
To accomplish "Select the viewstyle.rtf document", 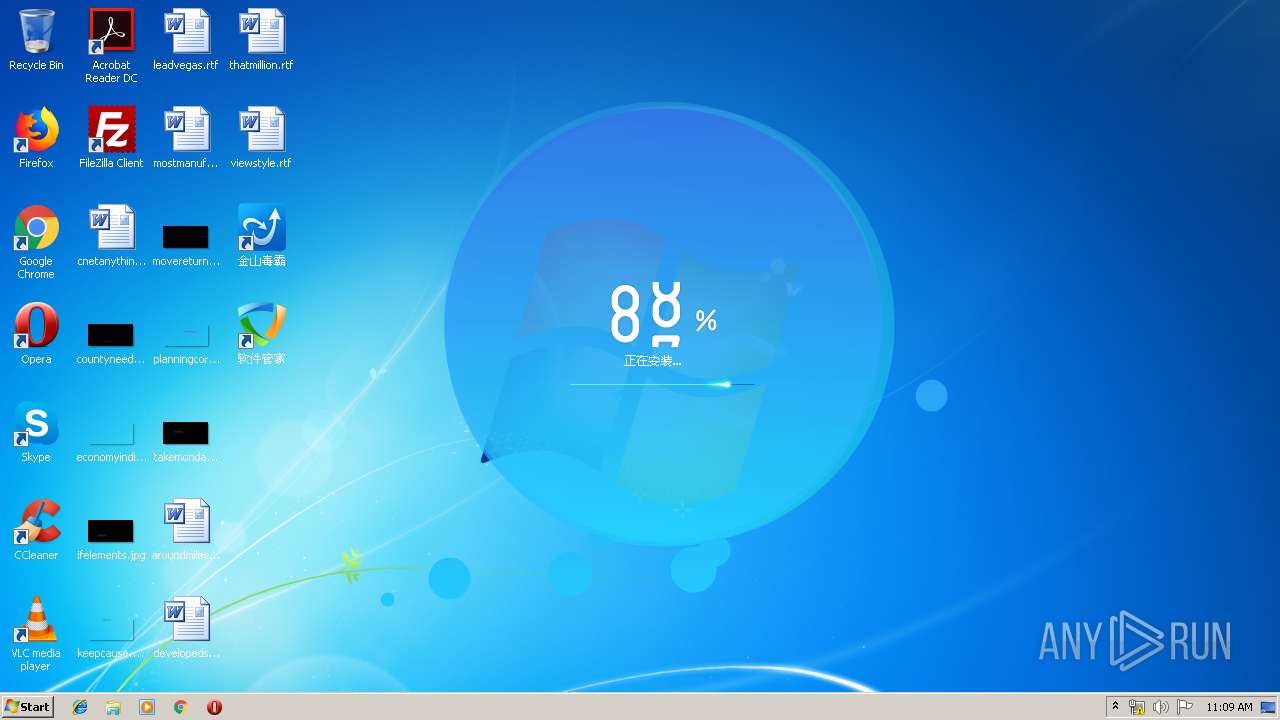I will pyautogui.click(x=261, y=139).
